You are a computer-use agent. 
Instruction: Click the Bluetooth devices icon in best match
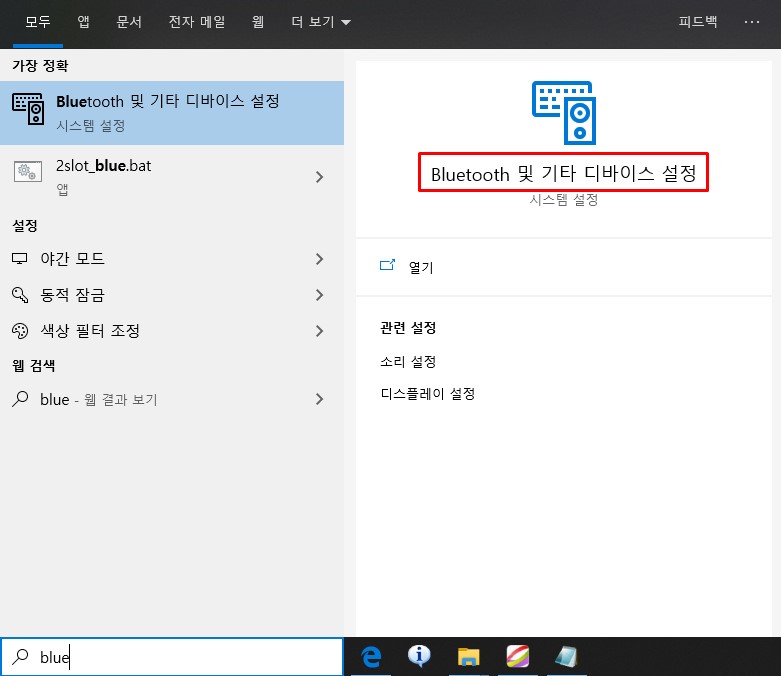coord(28,109)
